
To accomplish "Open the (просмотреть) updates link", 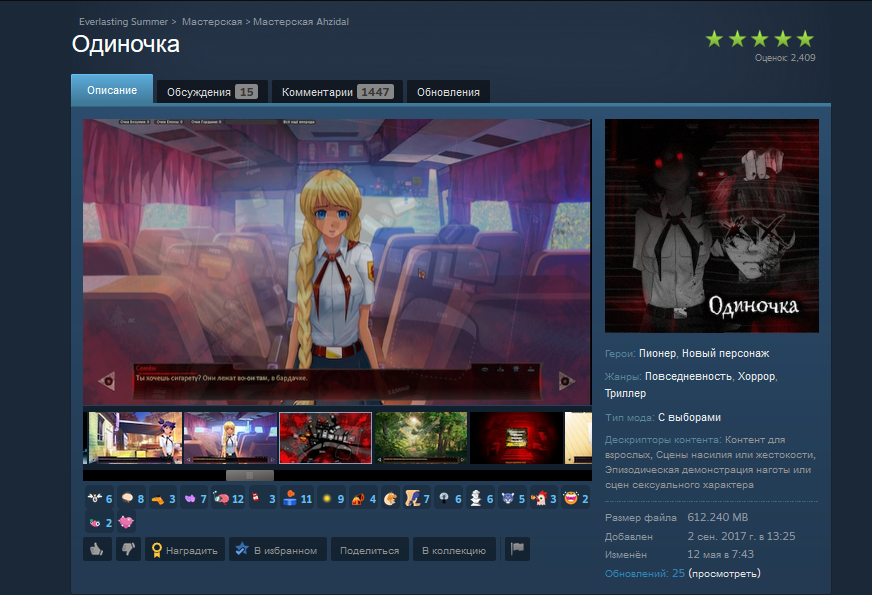I will [x=724, y=573].
